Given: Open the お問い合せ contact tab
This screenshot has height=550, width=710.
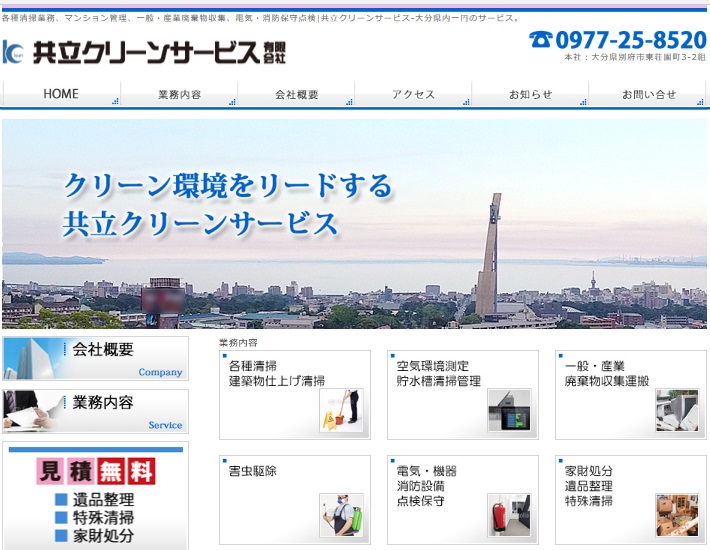Looking at the screenshot, I should pyautogui.click(x=648, y=94).
